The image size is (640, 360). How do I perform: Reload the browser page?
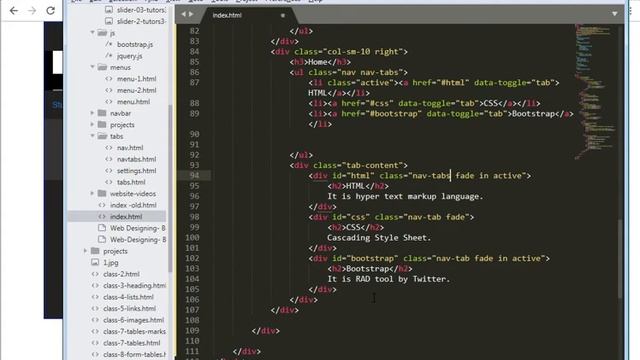50,11
